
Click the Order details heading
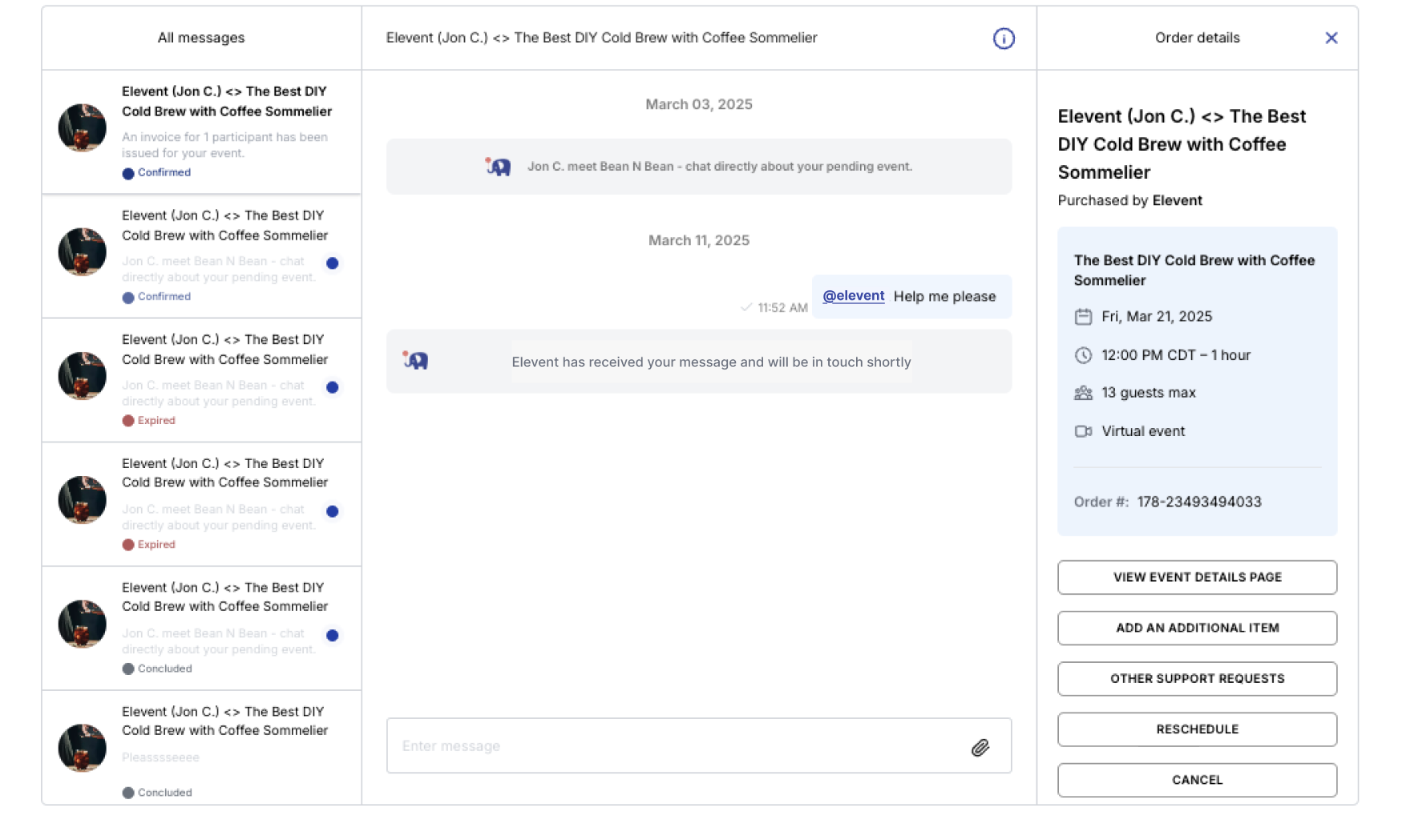pos(1196,38)
